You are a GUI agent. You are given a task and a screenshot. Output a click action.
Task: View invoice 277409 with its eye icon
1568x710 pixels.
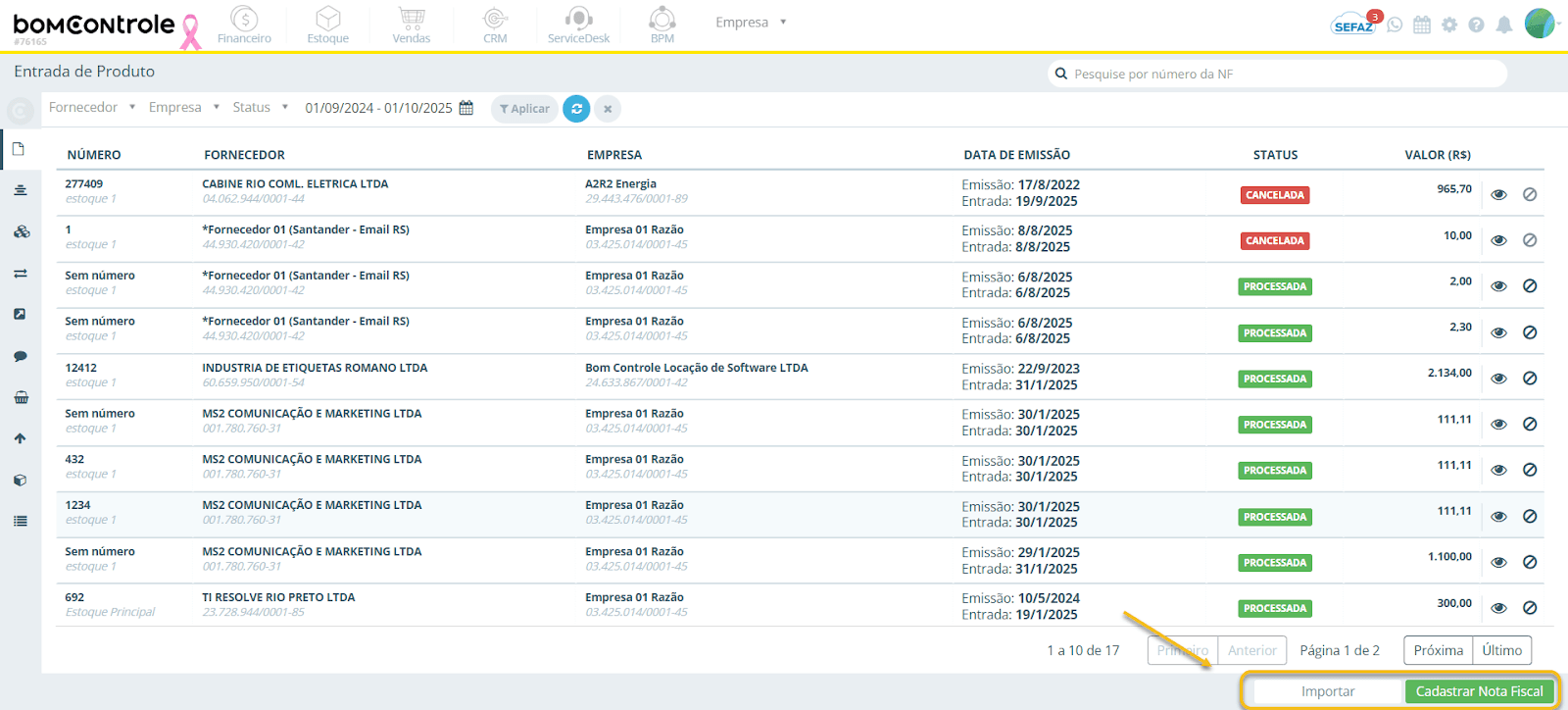1498,194
